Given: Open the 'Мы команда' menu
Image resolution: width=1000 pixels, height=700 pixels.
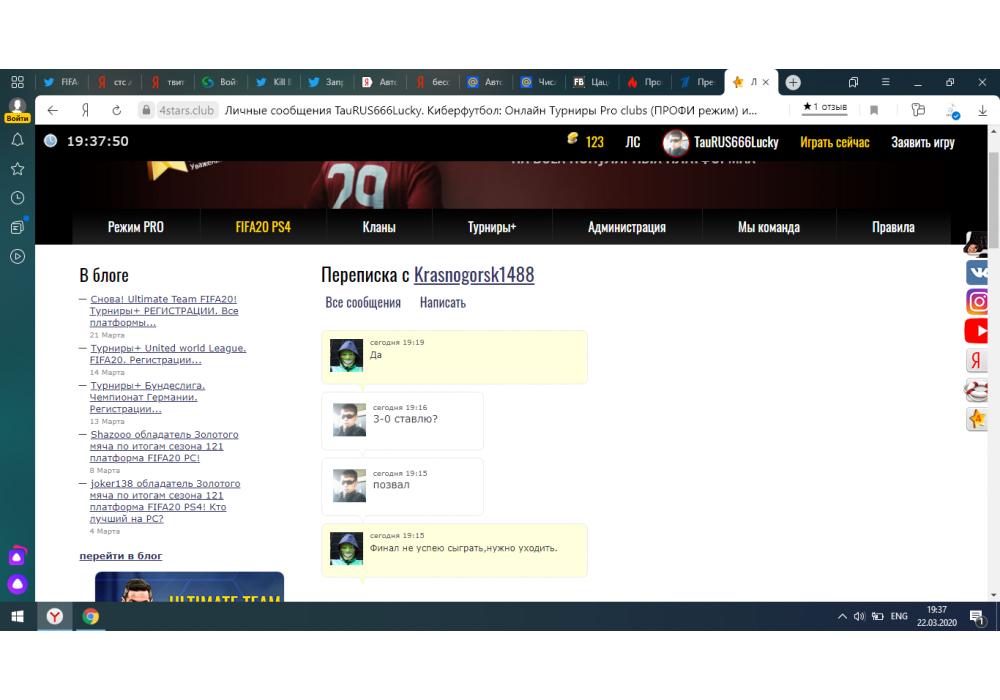Looking at the screenshot, I should [768, 227].
